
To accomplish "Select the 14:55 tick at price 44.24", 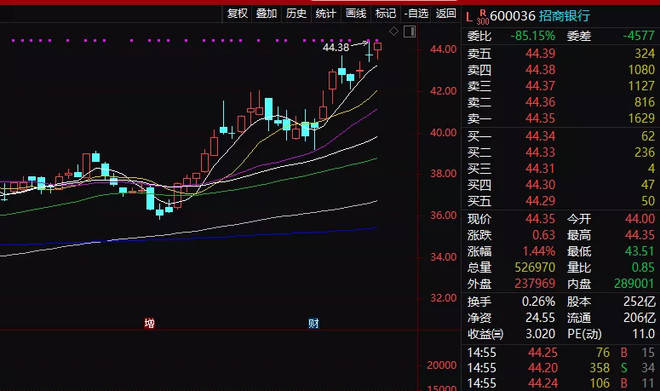I will coord(561,383).
